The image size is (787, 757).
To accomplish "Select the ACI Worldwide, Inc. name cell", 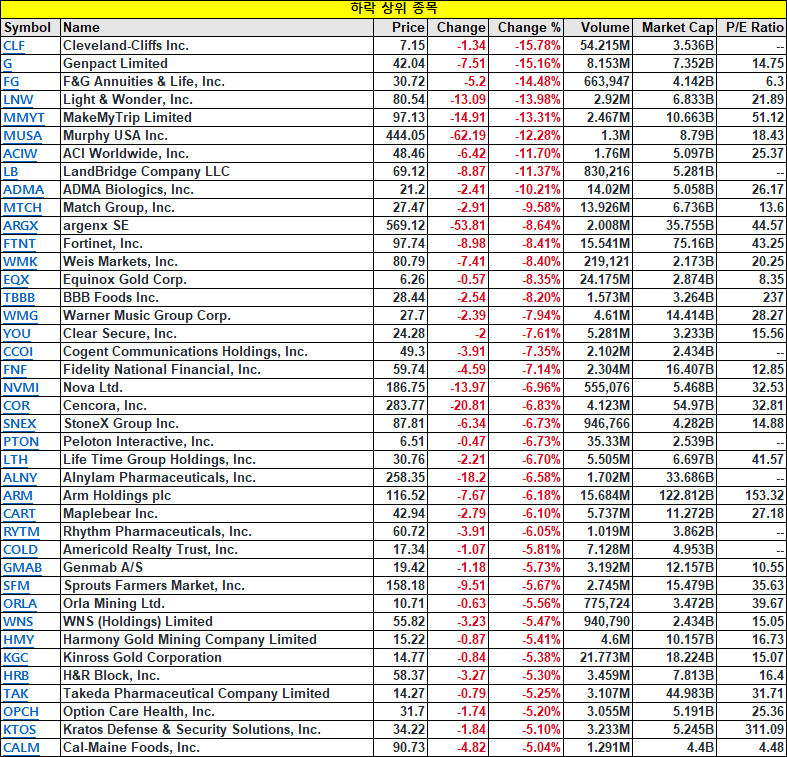I will point(217,154).
